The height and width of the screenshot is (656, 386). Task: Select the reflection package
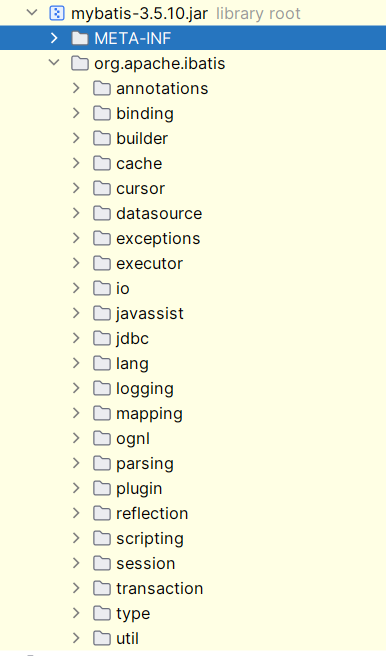(152, 513)
